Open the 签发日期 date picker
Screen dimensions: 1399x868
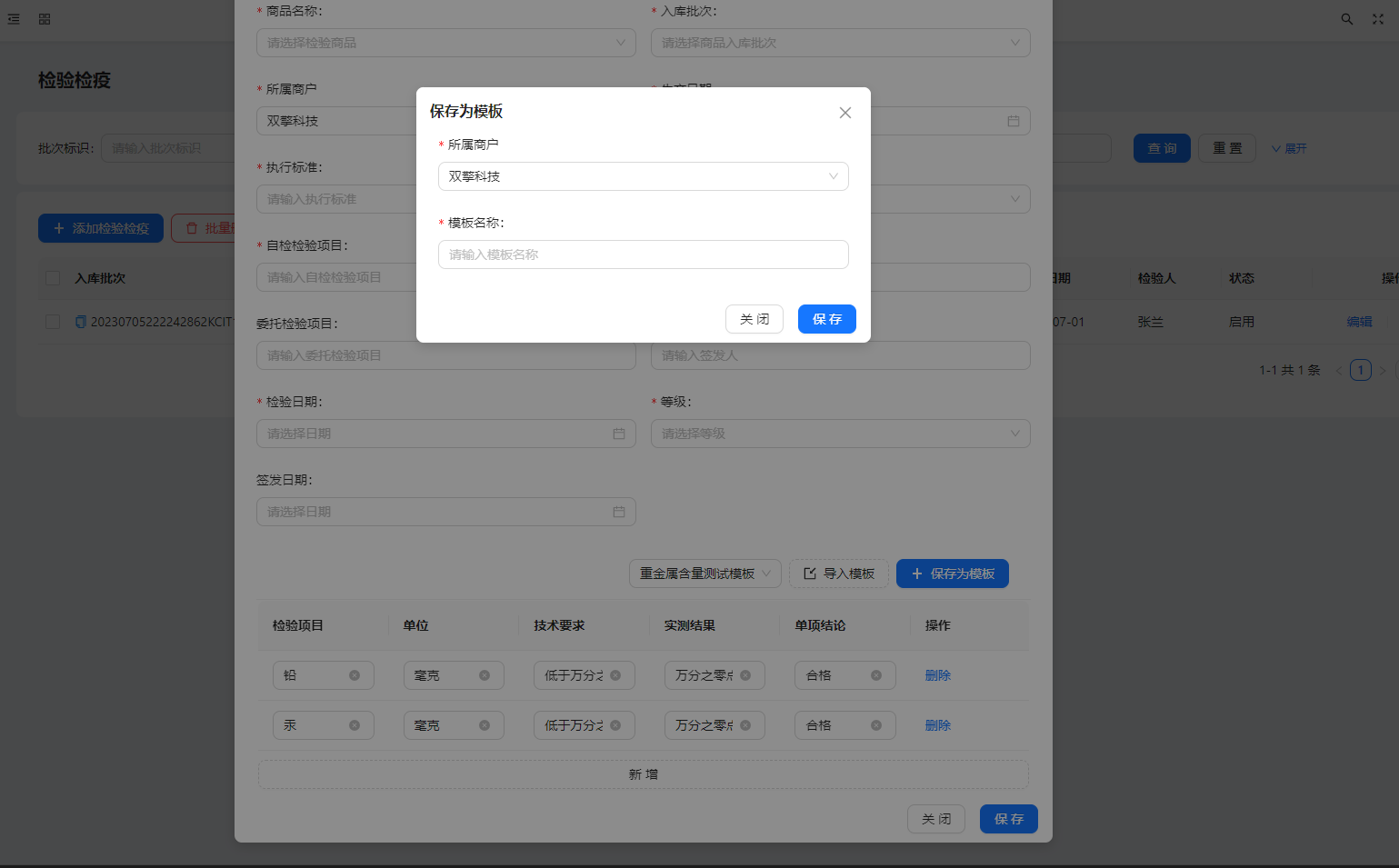[445, 512]
